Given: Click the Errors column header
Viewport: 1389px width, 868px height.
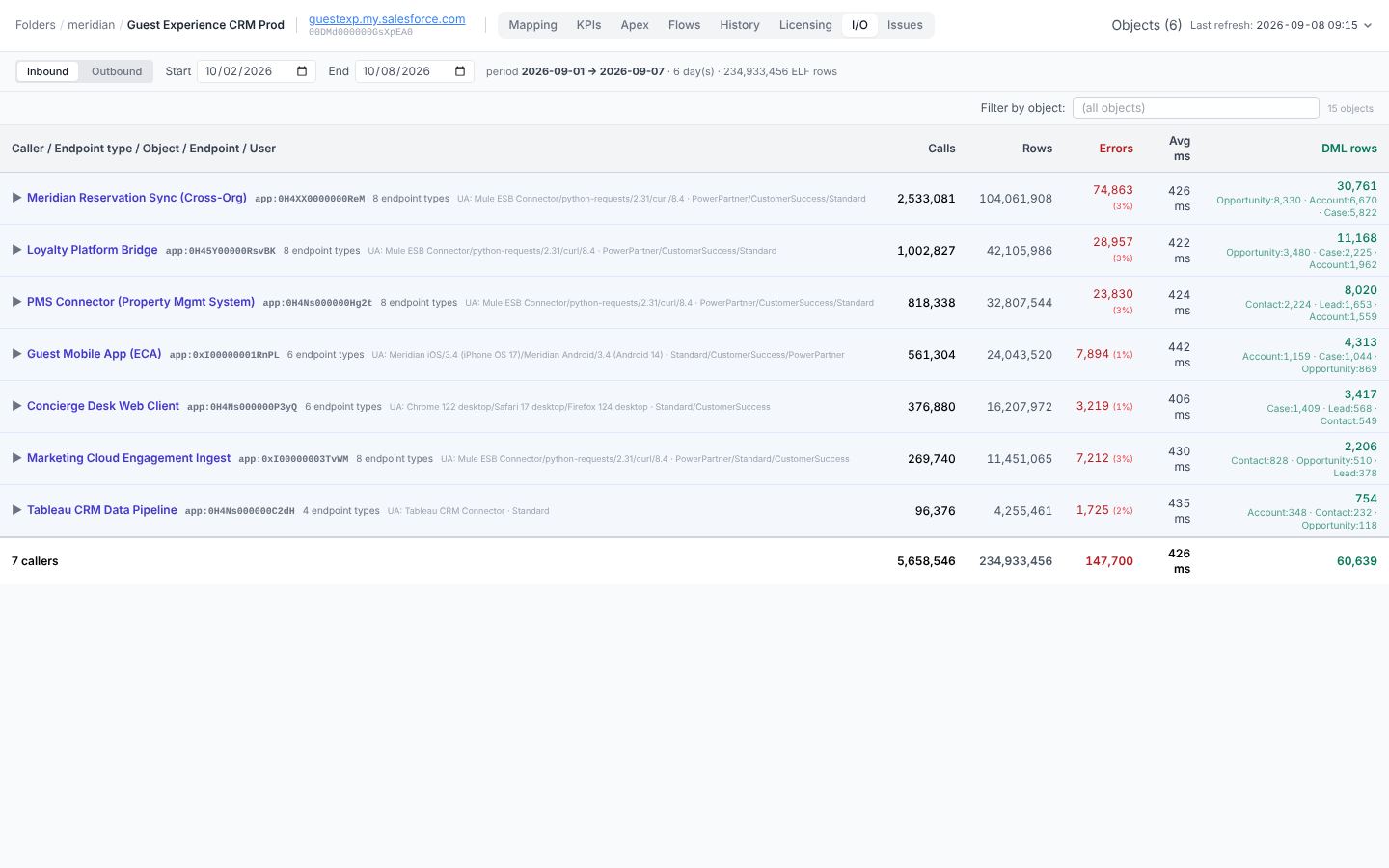Looking at the screenshot, I should coord(1116,149).
